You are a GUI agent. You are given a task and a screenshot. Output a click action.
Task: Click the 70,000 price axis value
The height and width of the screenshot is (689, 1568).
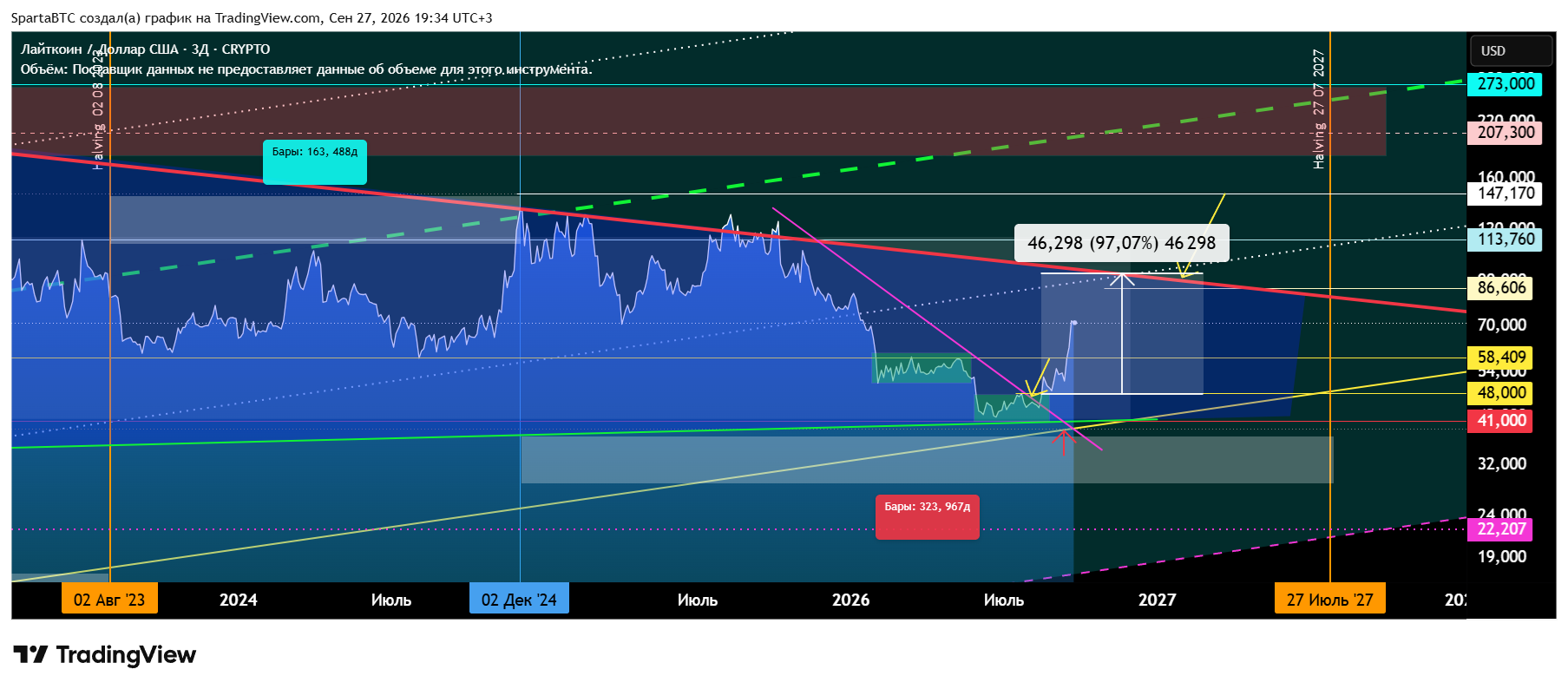(x=1501, y=325)
